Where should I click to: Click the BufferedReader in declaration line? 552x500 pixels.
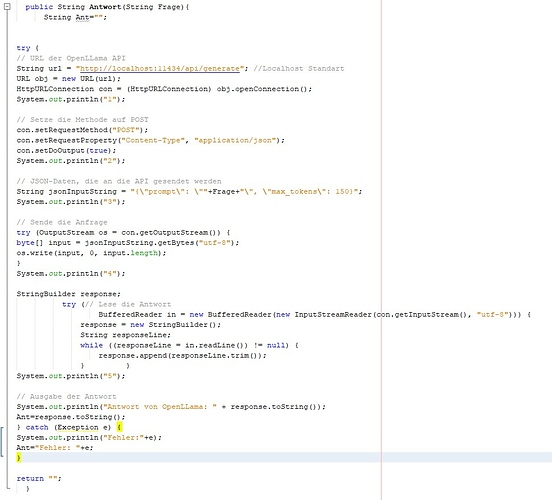click(x=314, y=314)
